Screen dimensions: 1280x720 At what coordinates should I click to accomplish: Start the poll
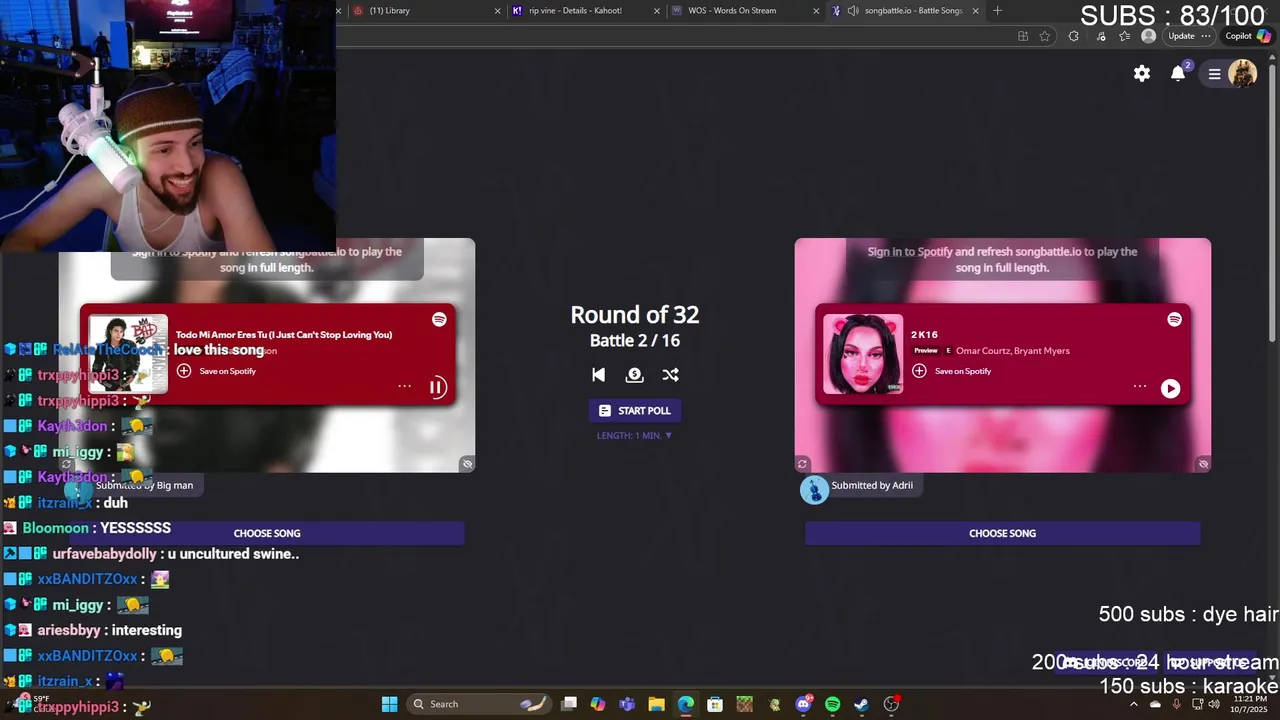pyautogui.click(x=635, y=410)
